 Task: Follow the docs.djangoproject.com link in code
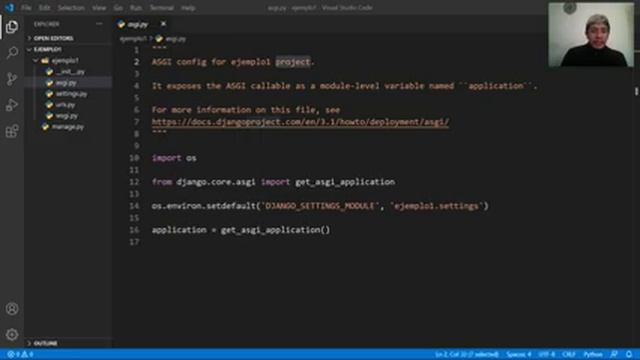[300, 122]
